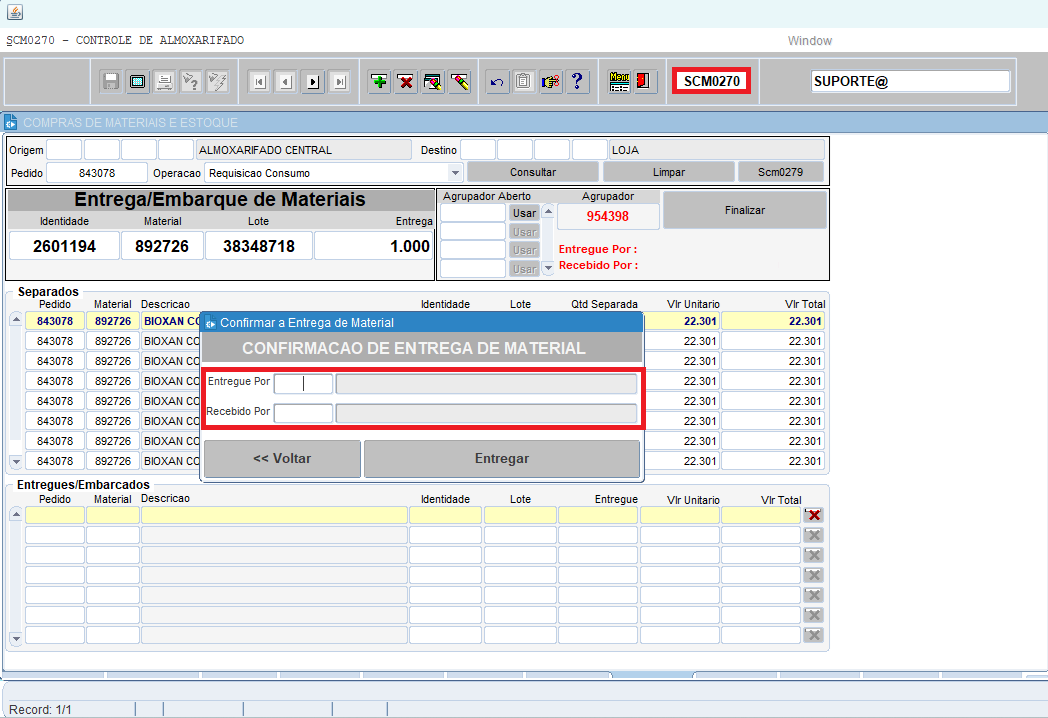The height and width of the screenshot is (718, 1048).
Task: Click the blue question mark help icon
Action: (x=576, y=82)
